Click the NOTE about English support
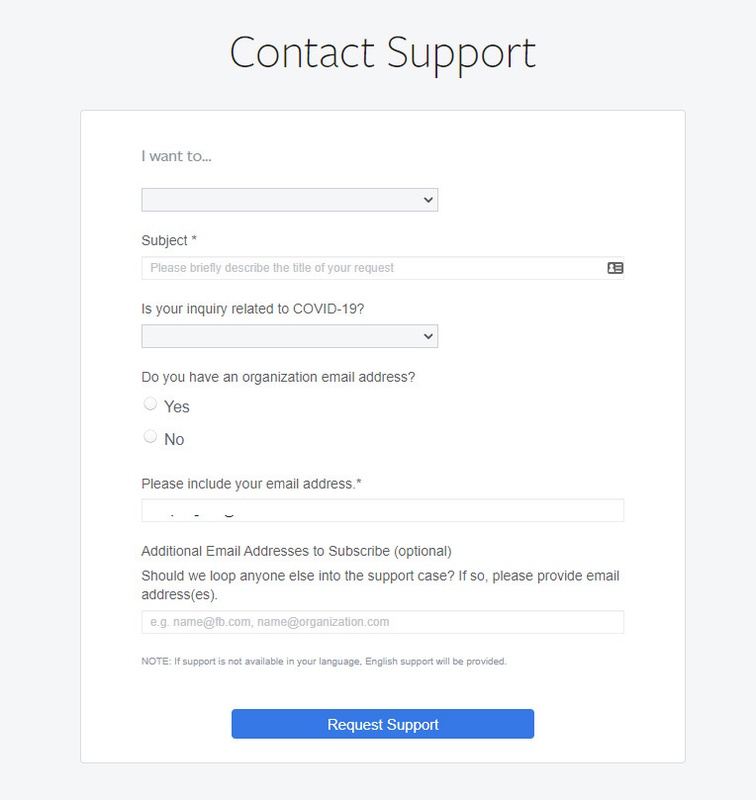Viewport: 756px width, 800px height. tap(324, 661)
